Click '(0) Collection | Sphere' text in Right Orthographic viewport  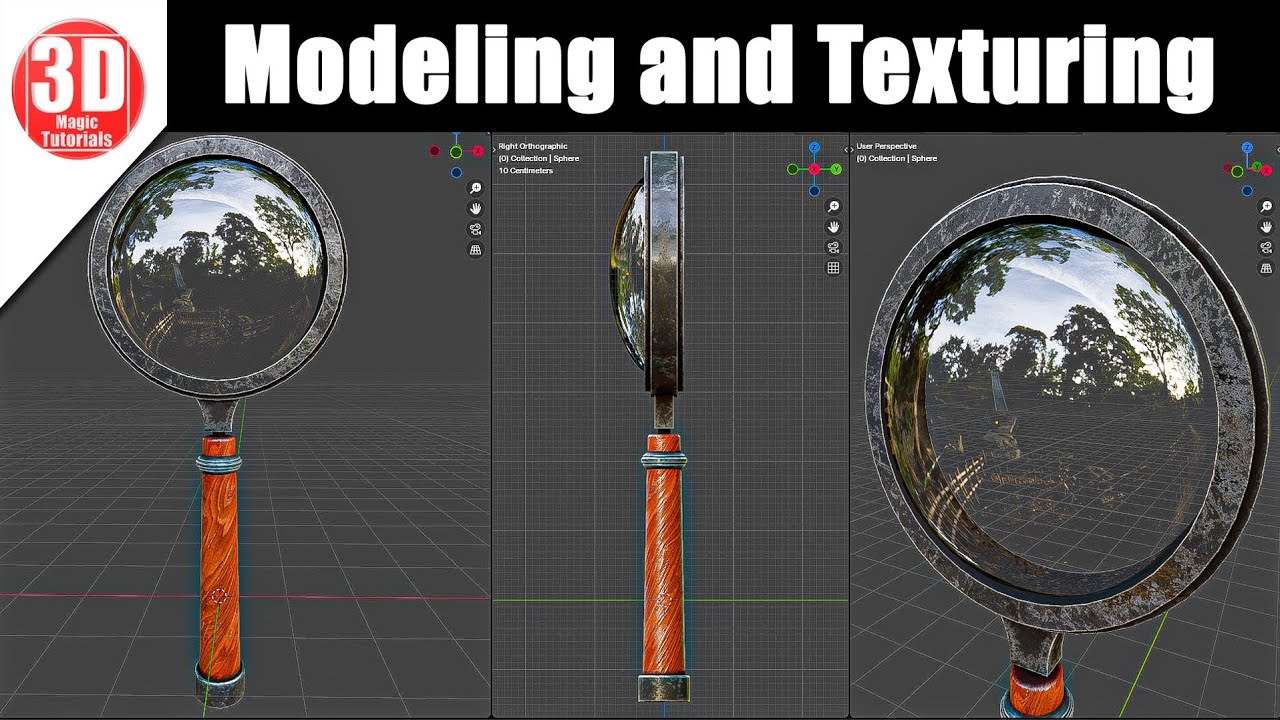point(539,159)
